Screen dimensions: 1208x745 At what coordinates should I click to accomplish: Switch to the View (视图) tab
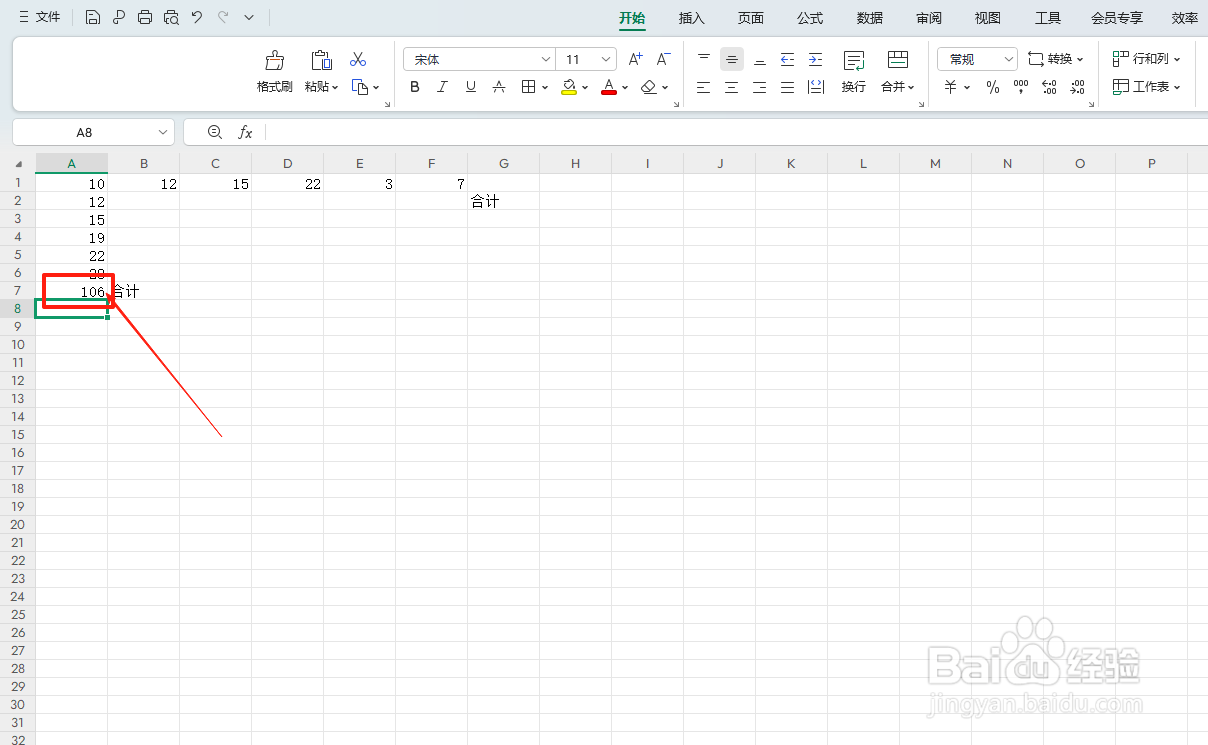988,18
